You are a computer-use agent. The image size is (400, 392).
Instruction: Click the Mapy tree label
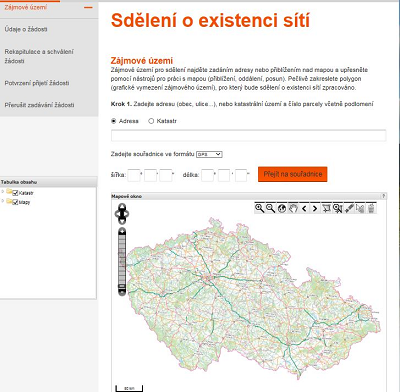pyautogui.click(x=24, y=202)
